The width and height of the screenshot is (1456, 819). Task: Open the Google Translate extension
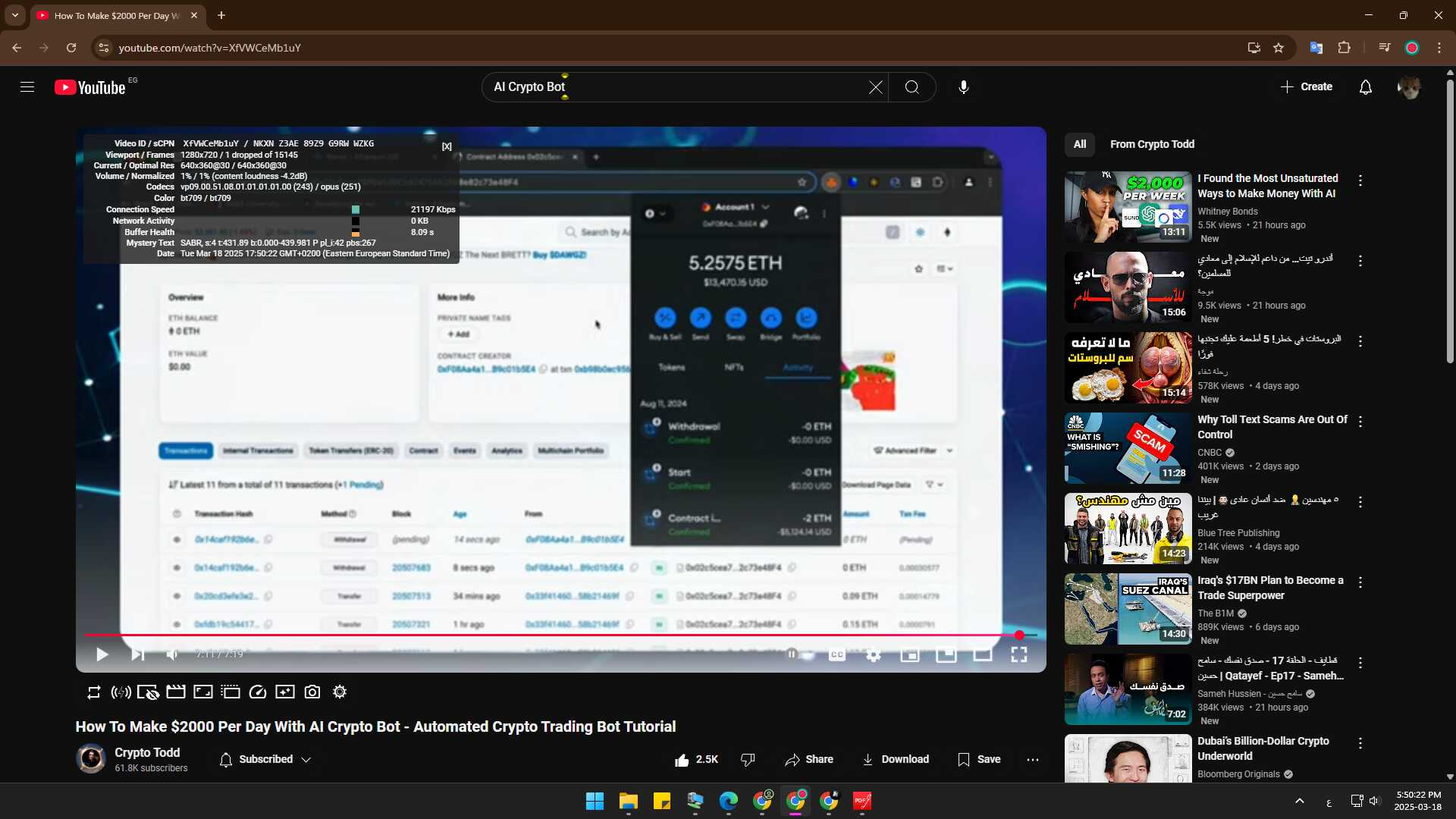1316,48
